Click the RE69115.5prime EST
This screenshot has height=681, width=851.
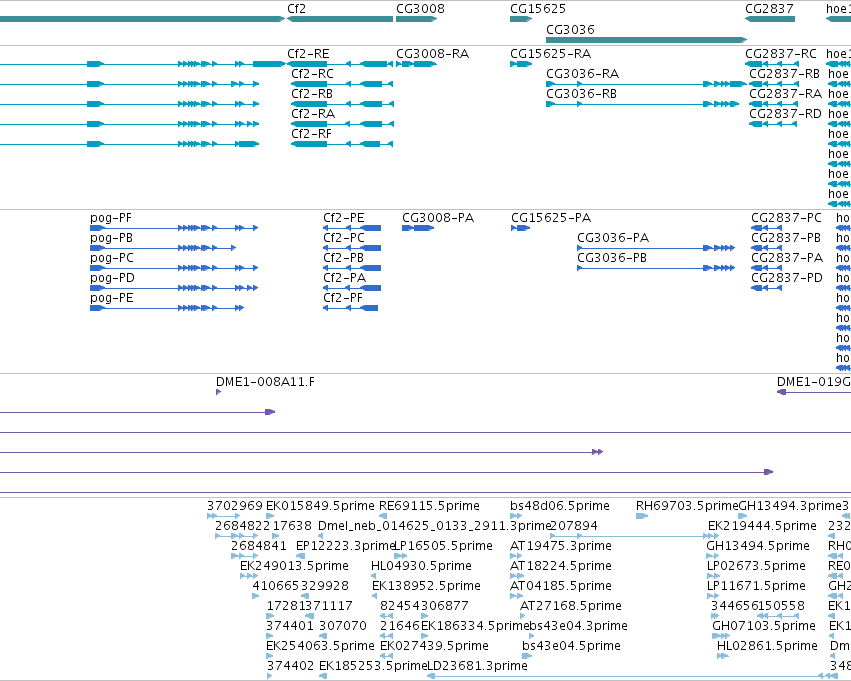[383, 516]
